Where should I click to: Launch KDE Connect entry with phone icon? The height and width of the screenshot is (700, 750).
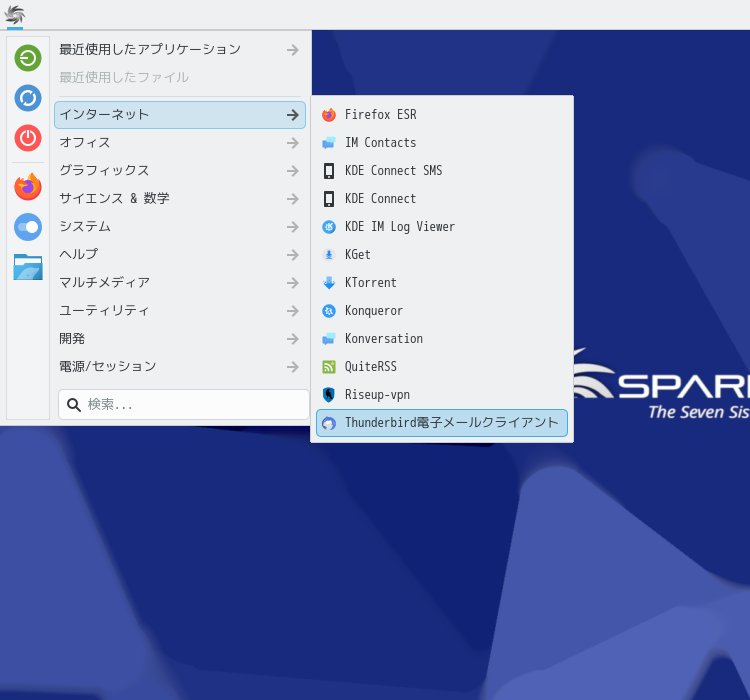click(441, 199)
